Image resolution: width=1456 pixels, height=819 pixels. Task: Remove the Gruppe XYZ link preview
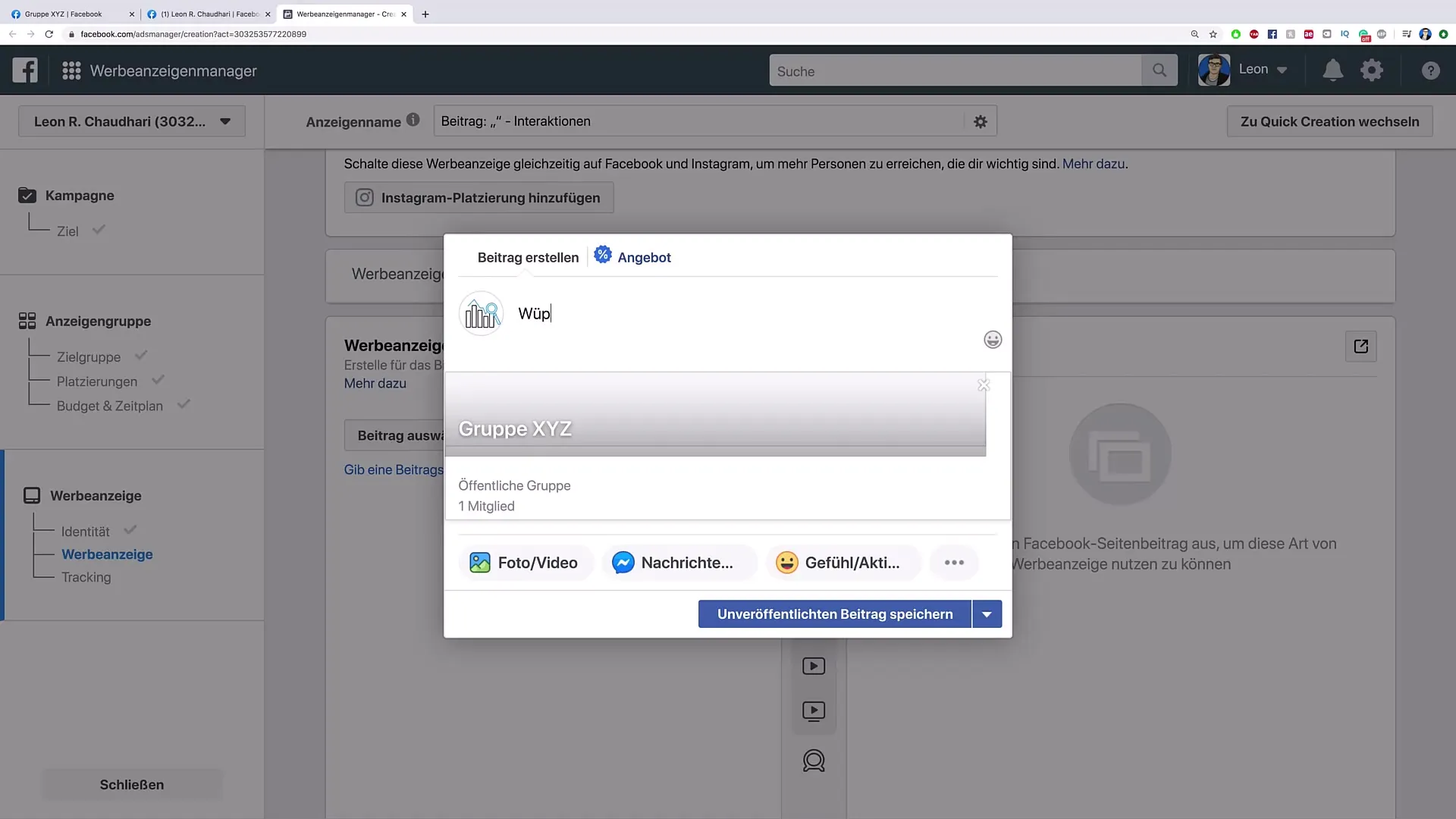pos(984,385)
